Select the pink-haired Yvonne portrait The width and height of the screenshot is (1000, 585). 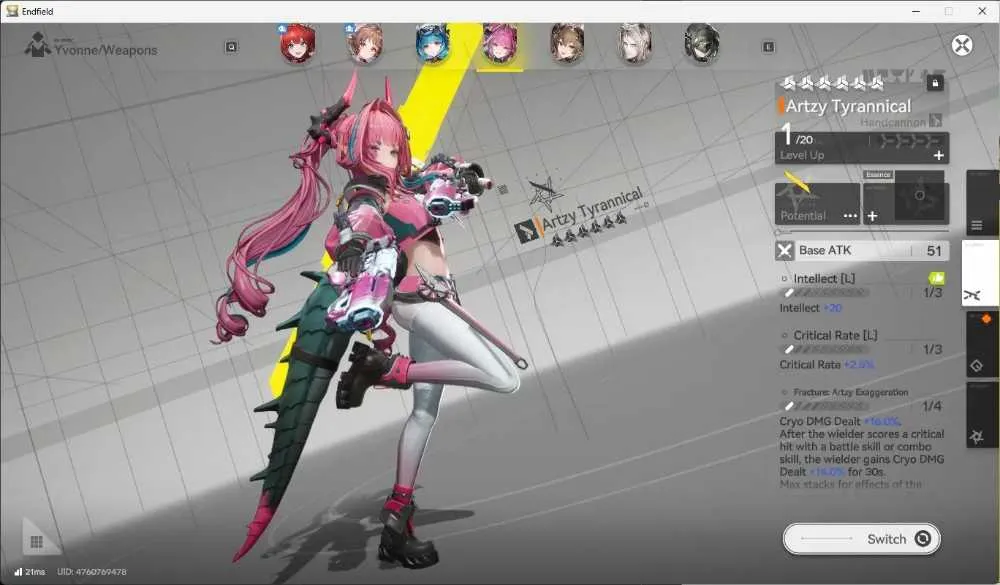[x=500, y=44]
